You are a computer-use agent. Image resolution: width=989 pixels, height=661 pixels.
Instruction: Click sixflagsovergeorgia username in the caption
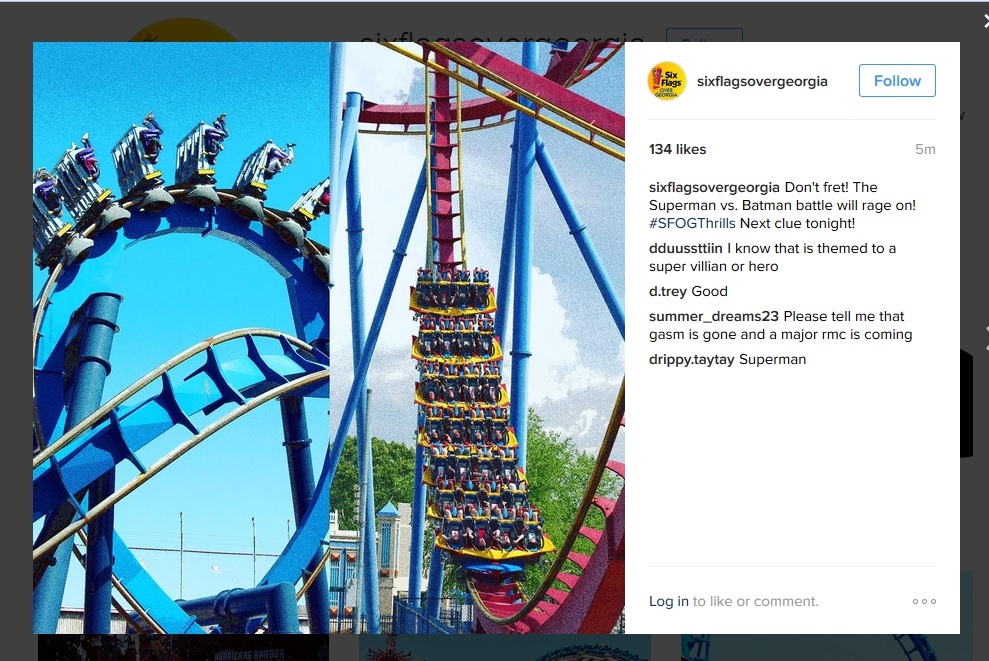(x=714, y=187)
